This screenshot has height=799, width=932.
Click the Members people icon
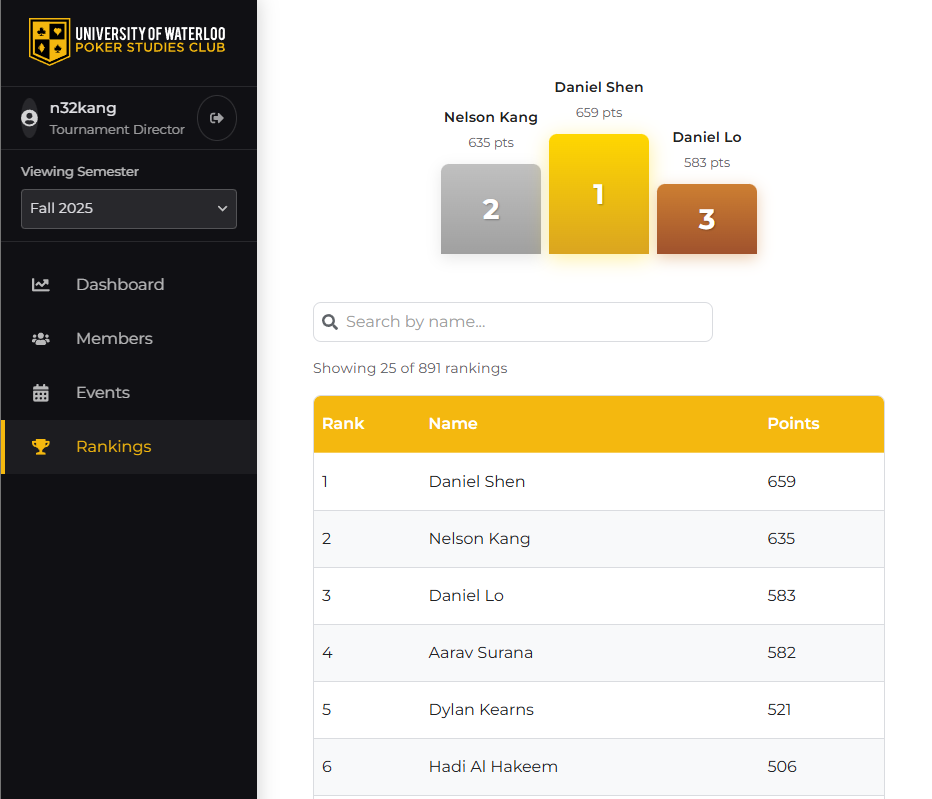[x=40, y=339]
